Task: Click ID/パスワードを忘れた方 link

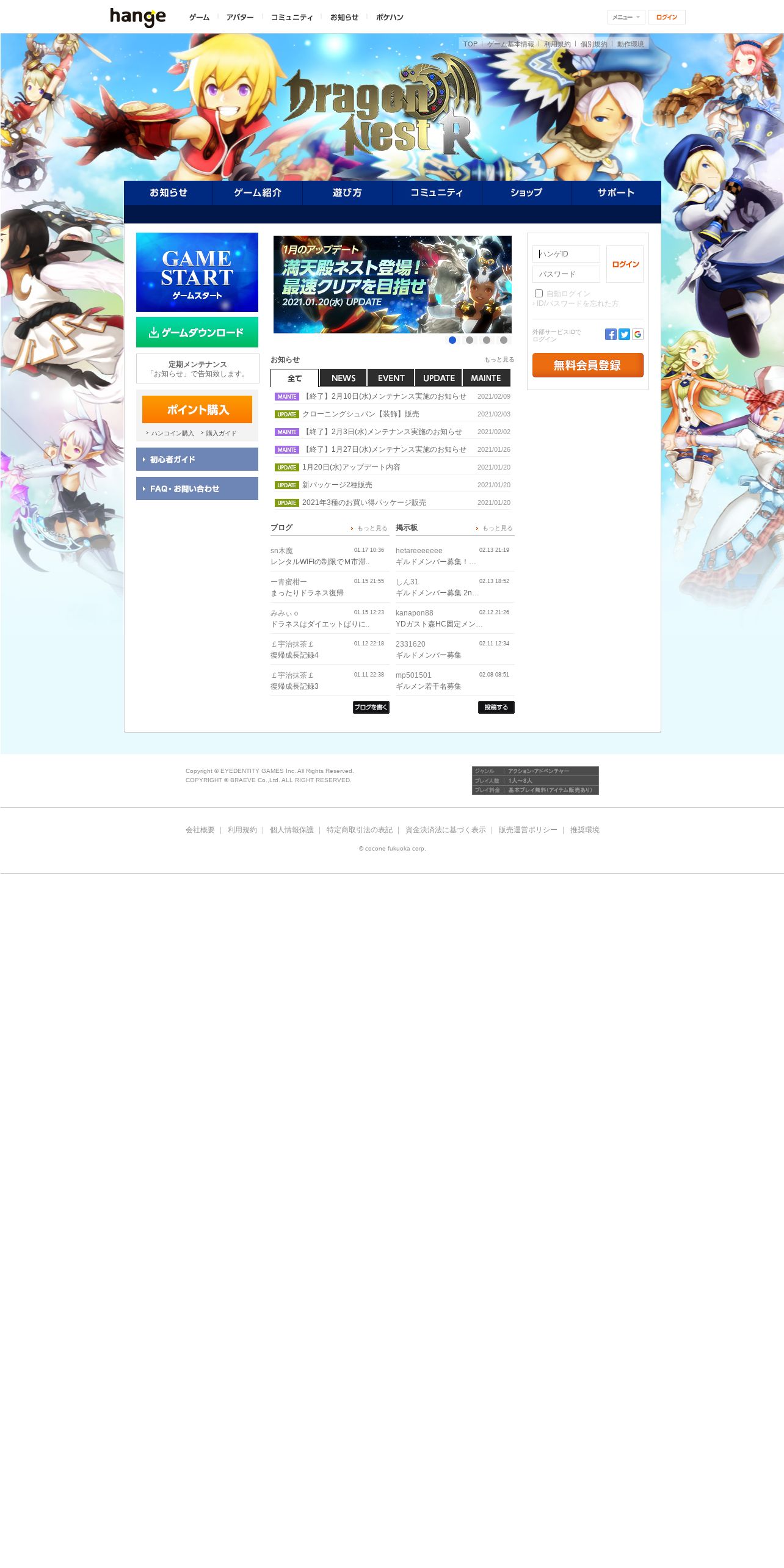Action: coord(577,303)
